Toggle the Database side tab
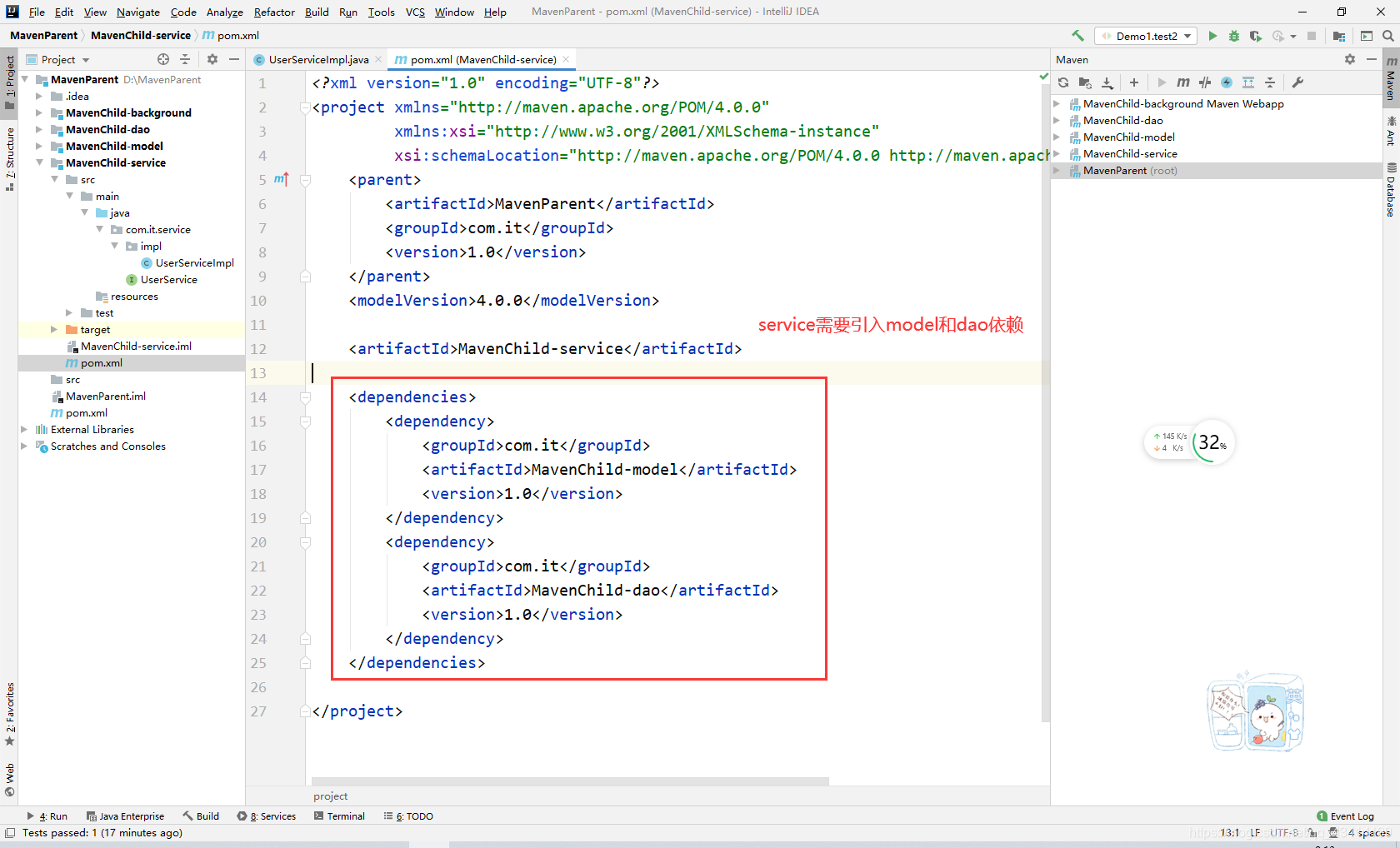The width and height of the screenshot is (1400, 848). 1391,190
